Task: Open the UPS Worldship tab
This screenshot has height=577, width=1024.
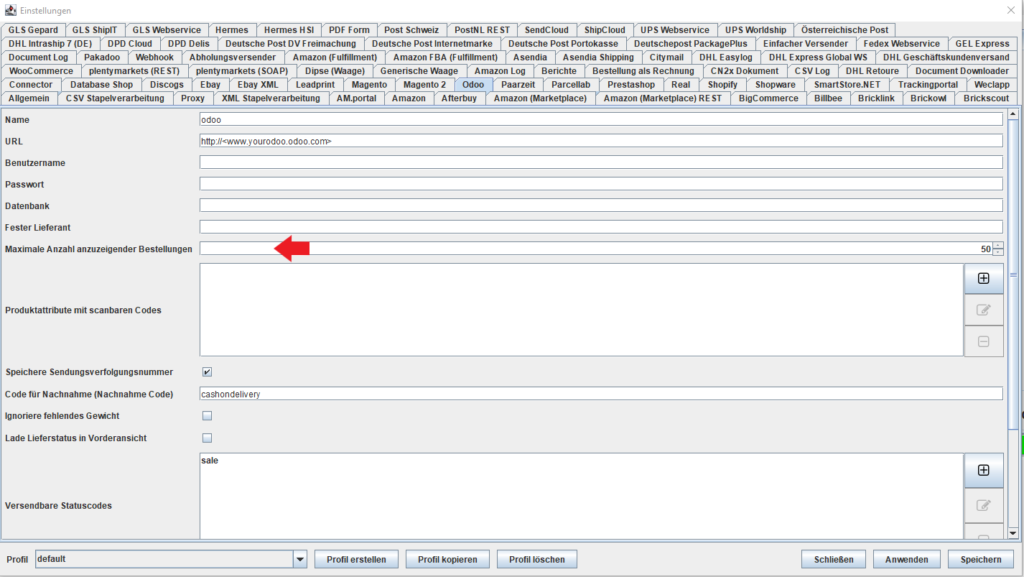Action: point(756,30)
